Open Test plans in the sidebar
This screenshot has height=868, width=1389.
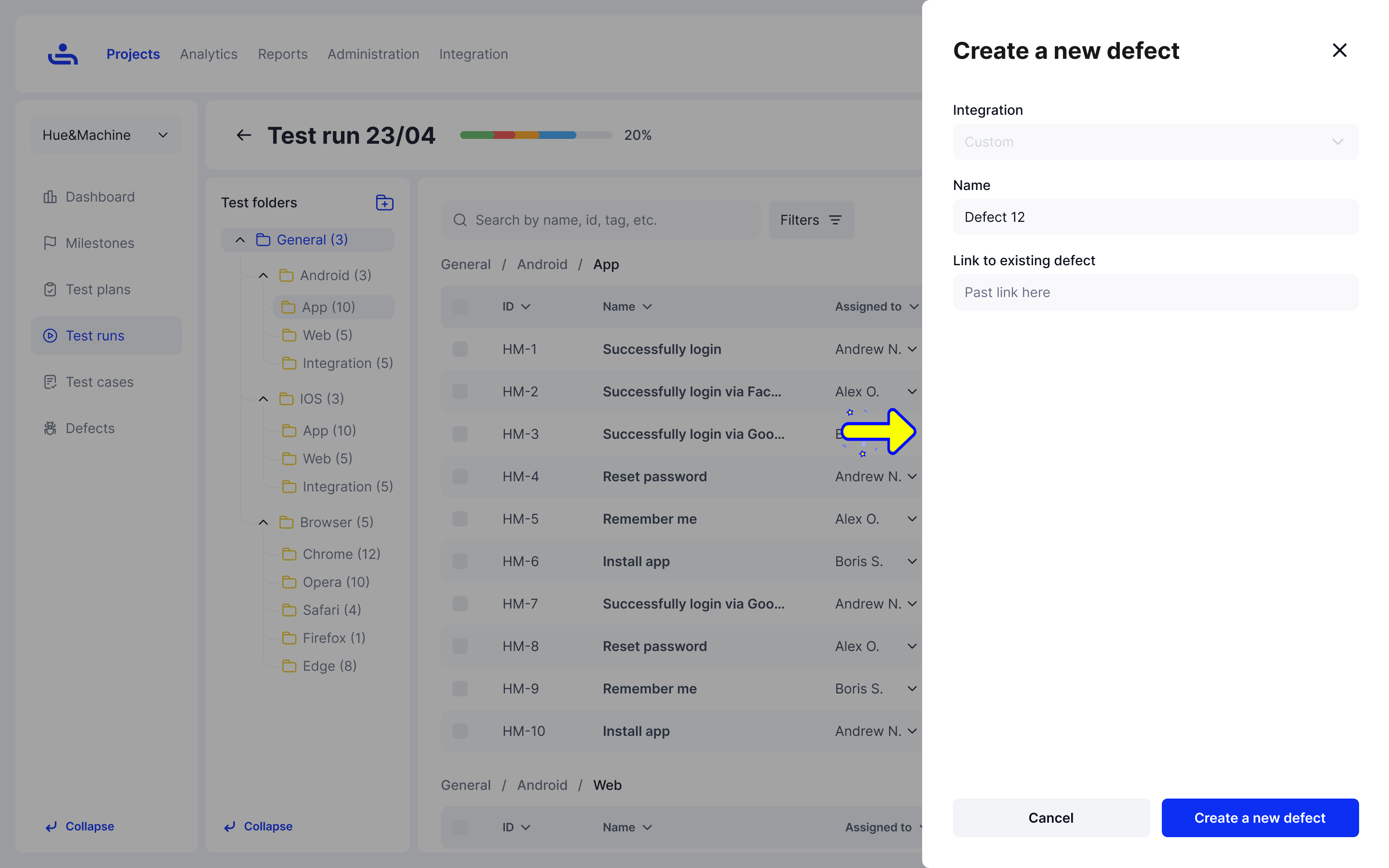pos(97,289)
